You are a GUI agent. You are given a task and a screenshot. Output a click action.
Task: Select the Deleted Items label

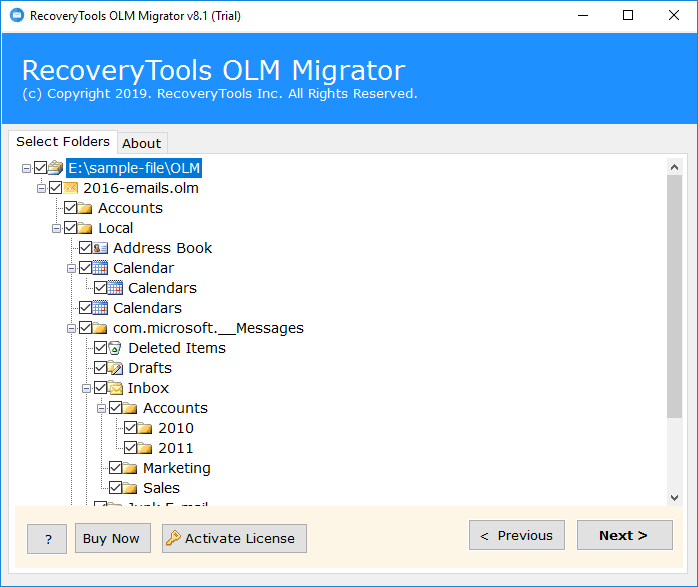177,348
